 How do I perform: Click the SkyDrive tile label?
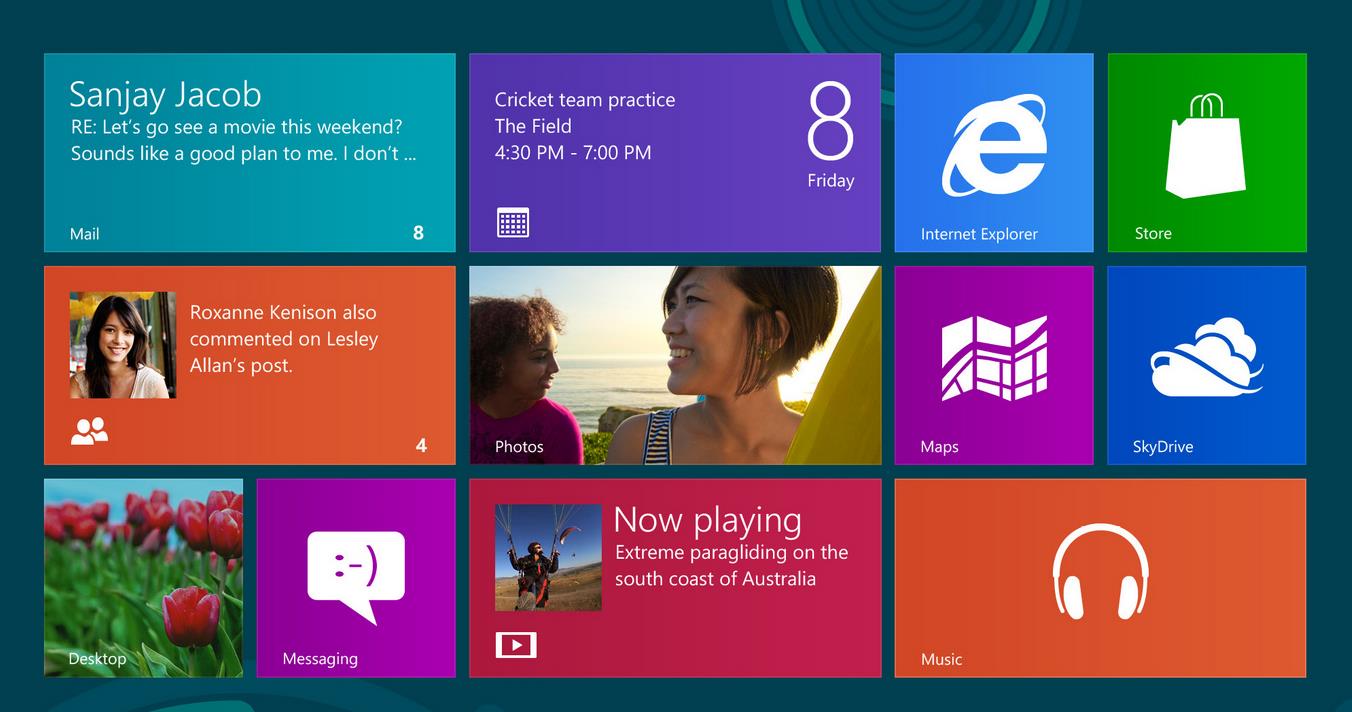1163,447
